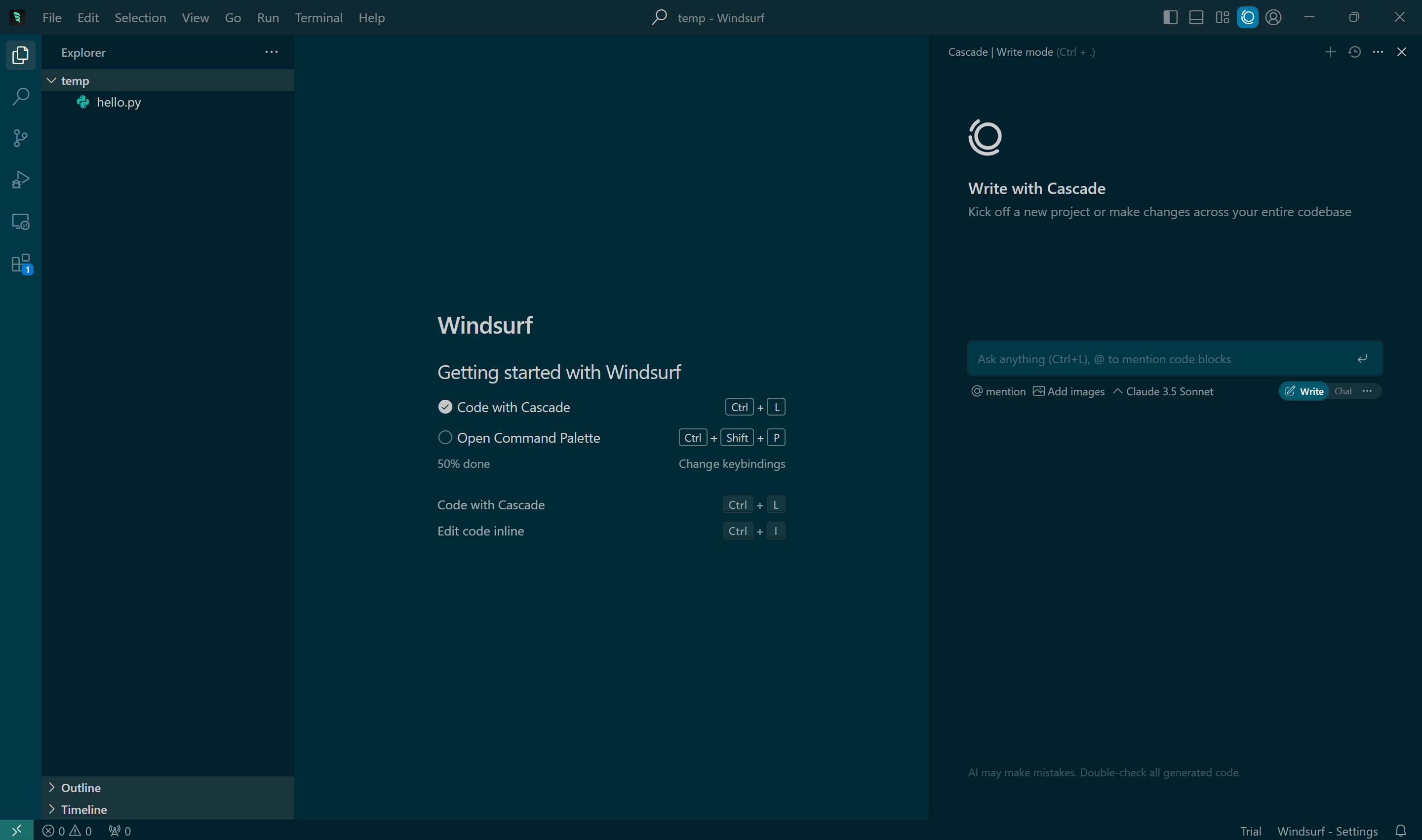Click the errors count in status bar
This screenshot has height=840, width=1422.
click(x=54, y=831)
